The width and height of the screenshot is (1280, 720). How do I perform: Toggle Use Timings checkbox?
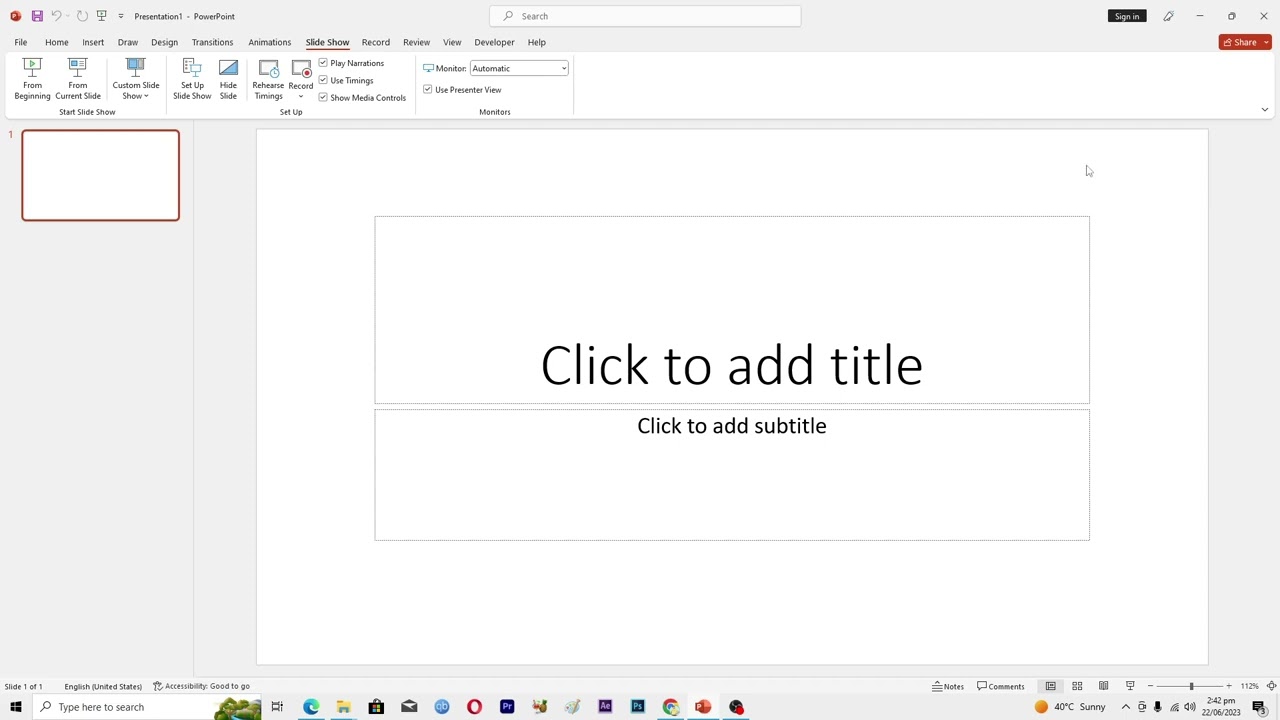coord(323,80)
